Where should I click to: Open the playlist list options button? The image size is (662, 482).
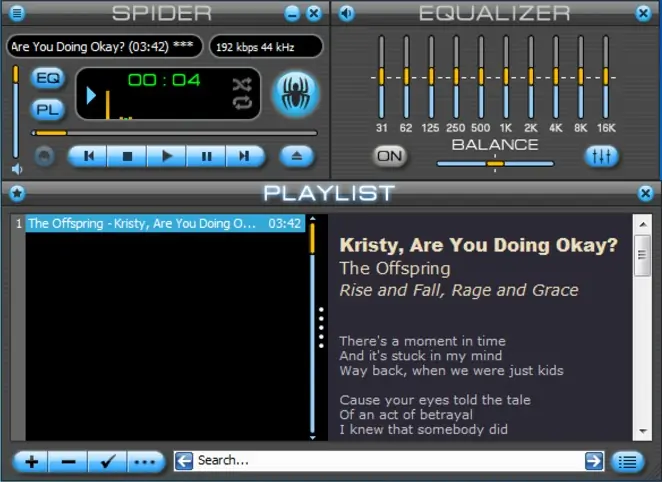click(628, 462)
